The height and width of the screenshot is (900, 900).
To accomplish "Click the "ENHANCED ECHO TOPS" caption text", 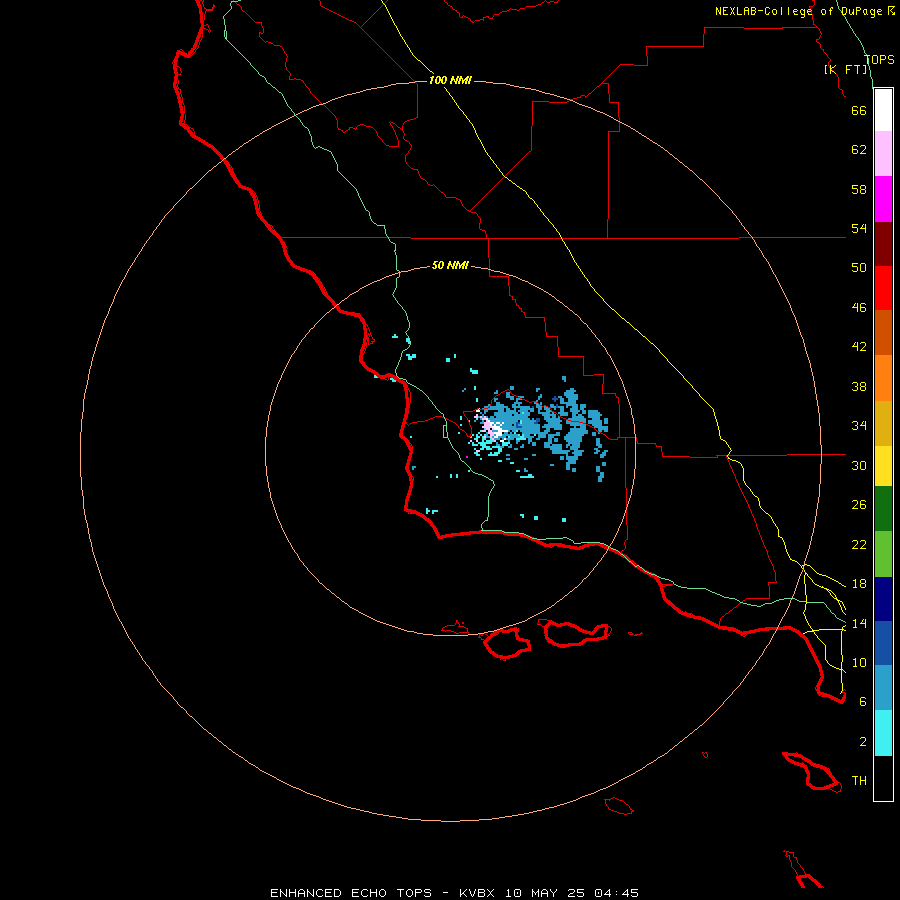I will [351, 893].
